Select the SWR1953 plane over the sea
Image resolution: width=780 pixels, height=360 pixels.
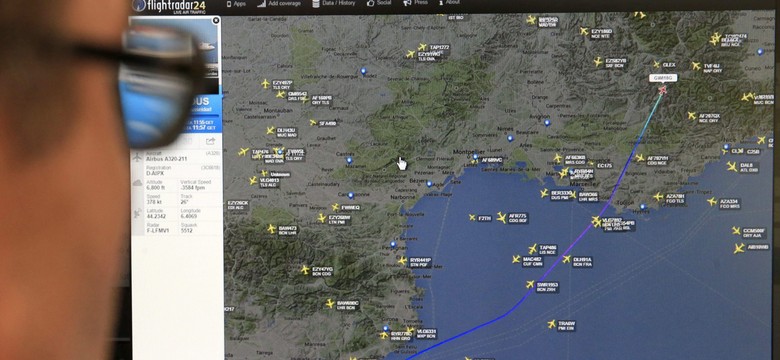tap(530, 284)
